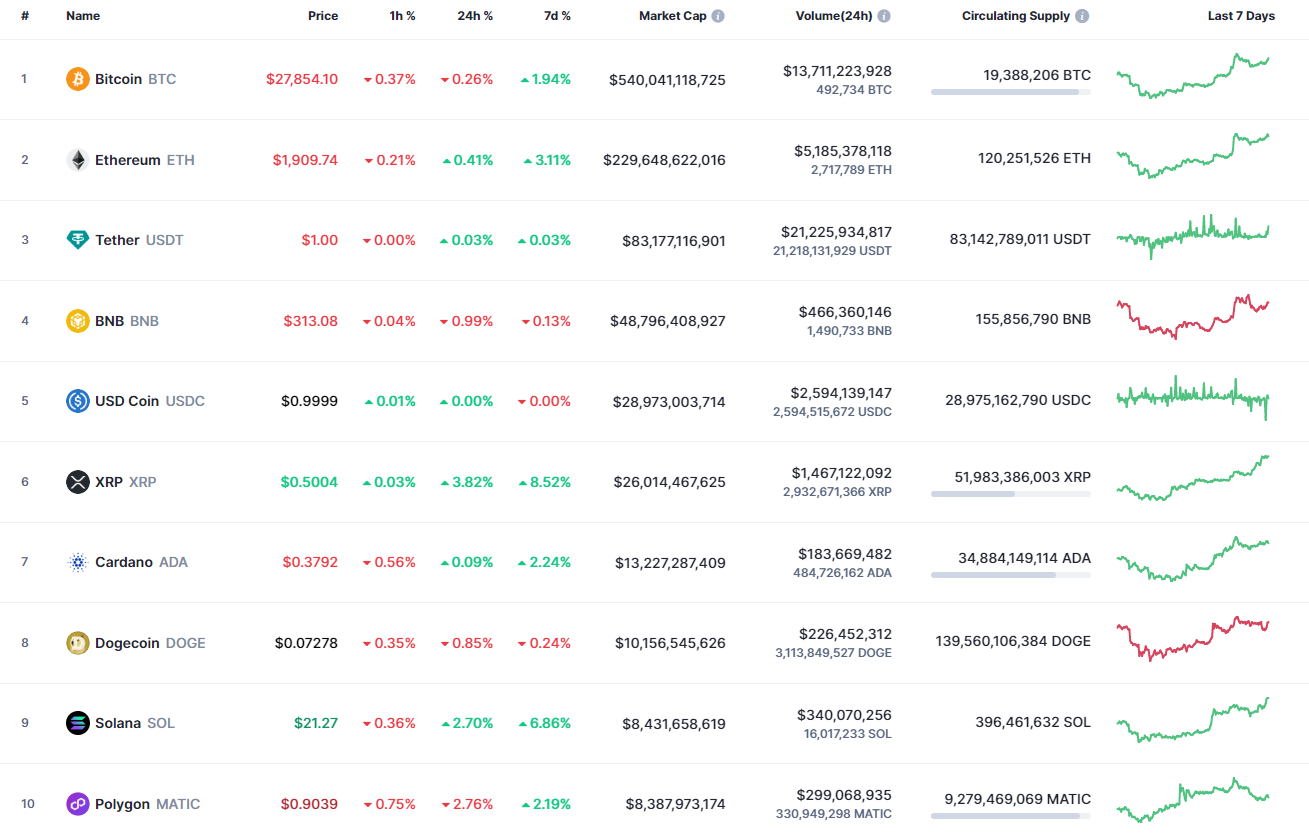Open the Market Cap info tooltip
This screenshot has height=839, width=1309.
[x=716, y=15]
